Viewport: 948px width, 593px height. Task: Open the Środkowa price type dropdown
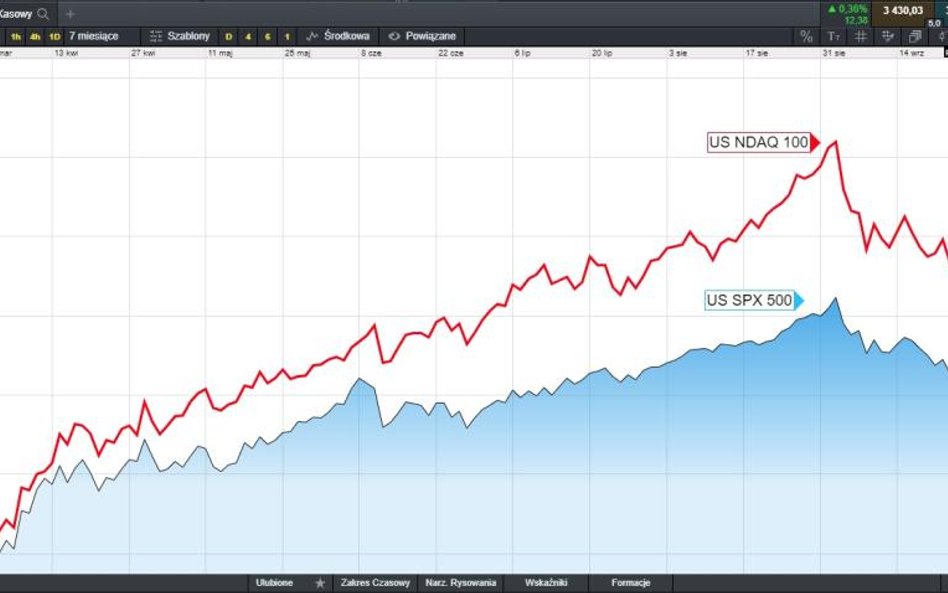coord(346,36)
